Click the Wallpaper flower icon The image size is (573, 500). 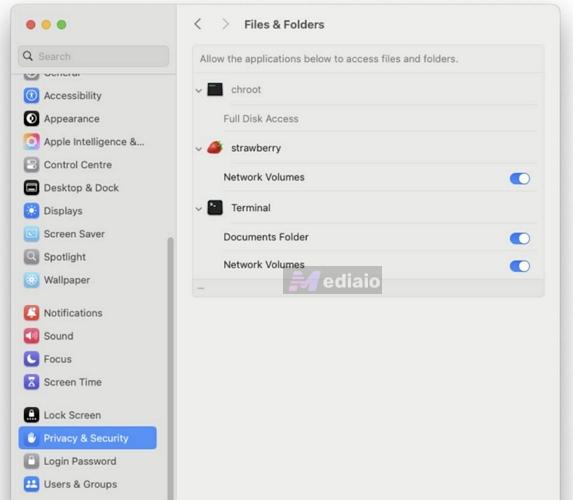pyautogui.click(x=31, y=280)
